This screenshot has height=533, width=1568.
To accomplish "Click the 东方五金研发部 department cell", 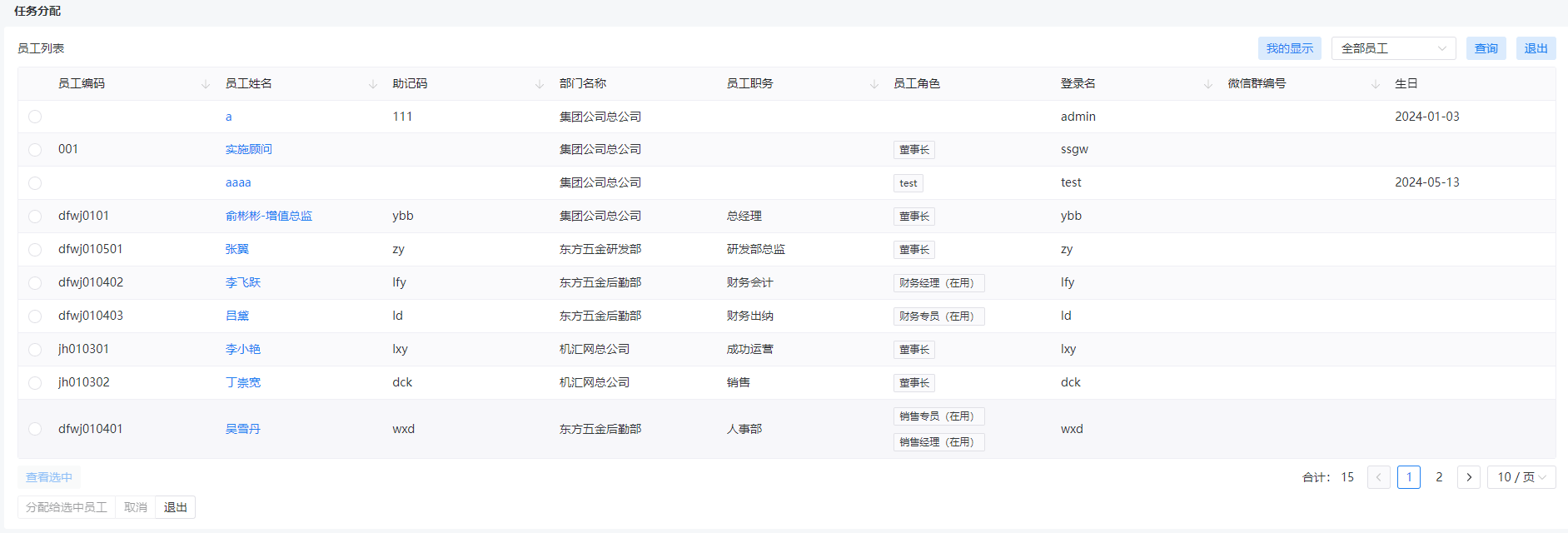I will pos(600,249).
